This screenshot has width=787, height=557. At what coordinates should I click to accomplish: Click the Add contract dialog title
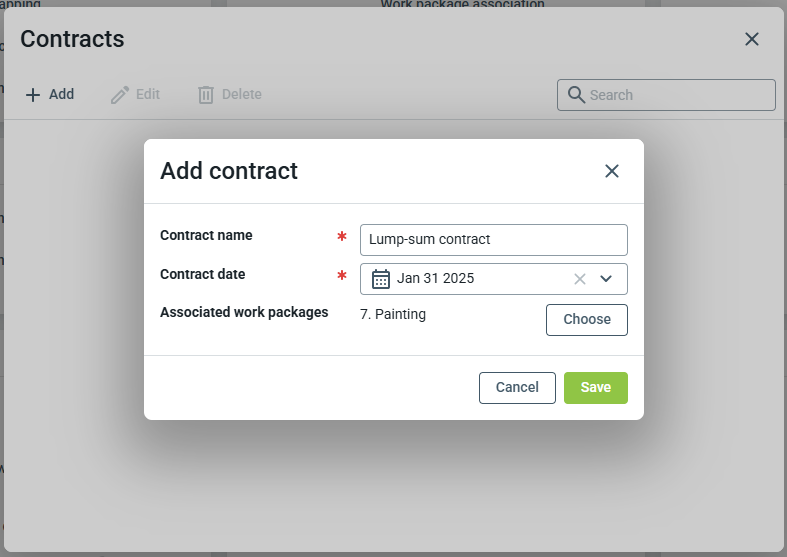(229, 171)
